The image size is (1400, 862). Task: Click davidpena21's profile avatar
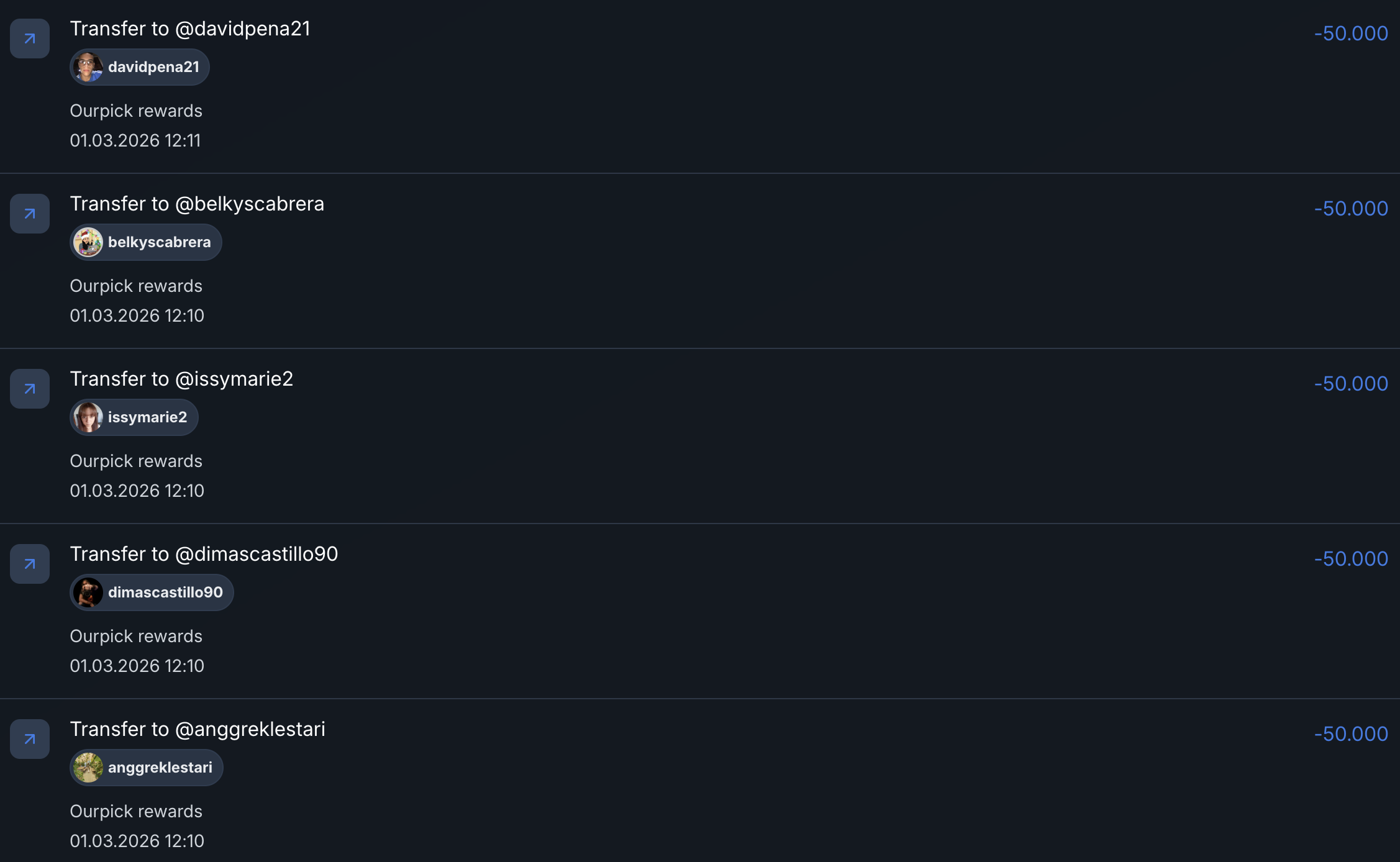tap(88, 67)
